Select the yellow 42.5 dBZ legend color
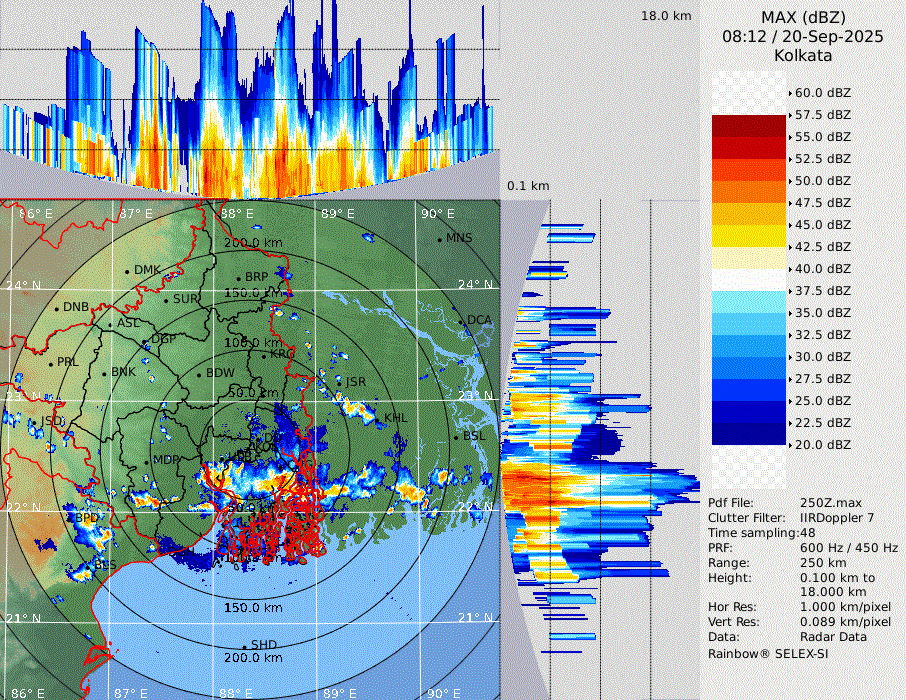The width and height of the screenshot is (906, 700). [x=749, y=236]
